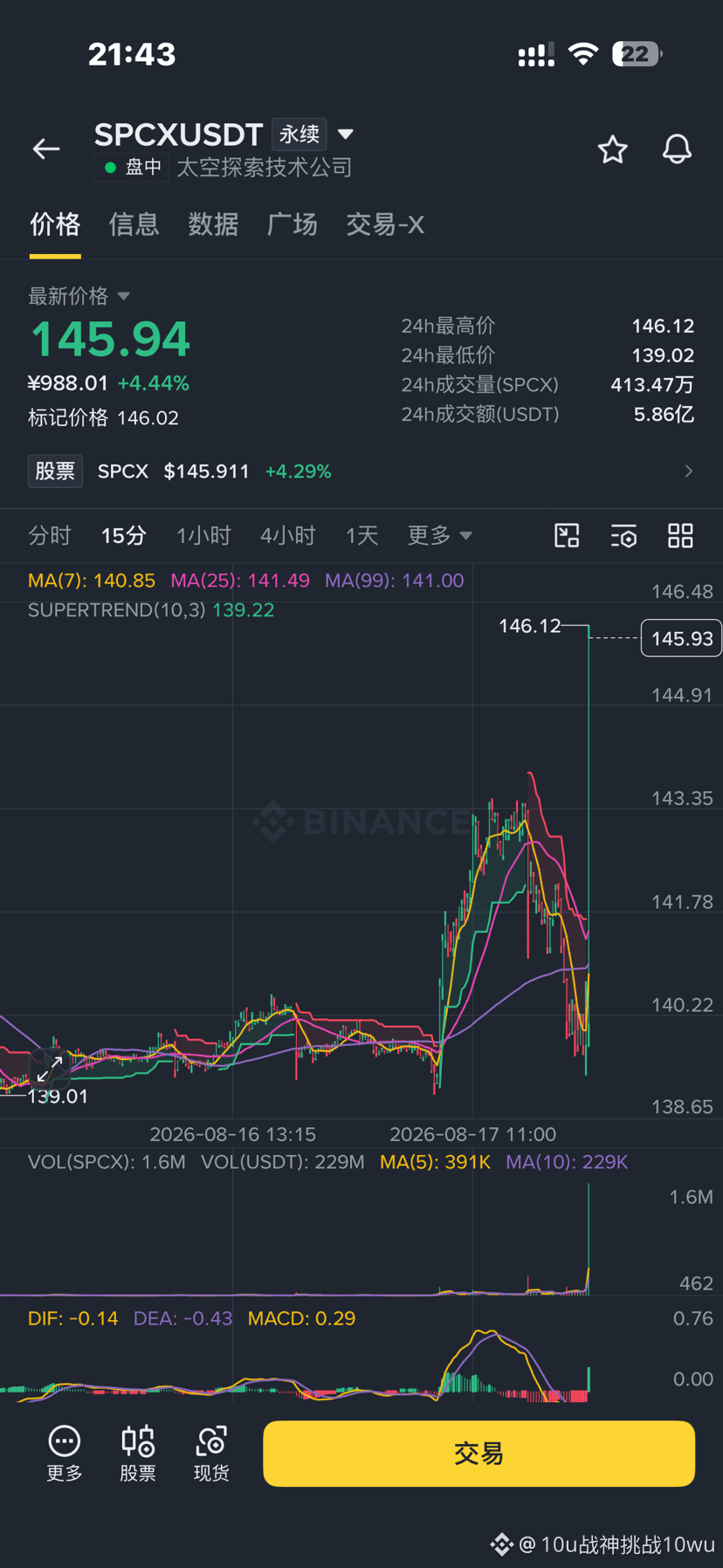723x1568 pixels.
Task: Tap the 24h成交额 value 5.86亿
Action: pos(664,414)
